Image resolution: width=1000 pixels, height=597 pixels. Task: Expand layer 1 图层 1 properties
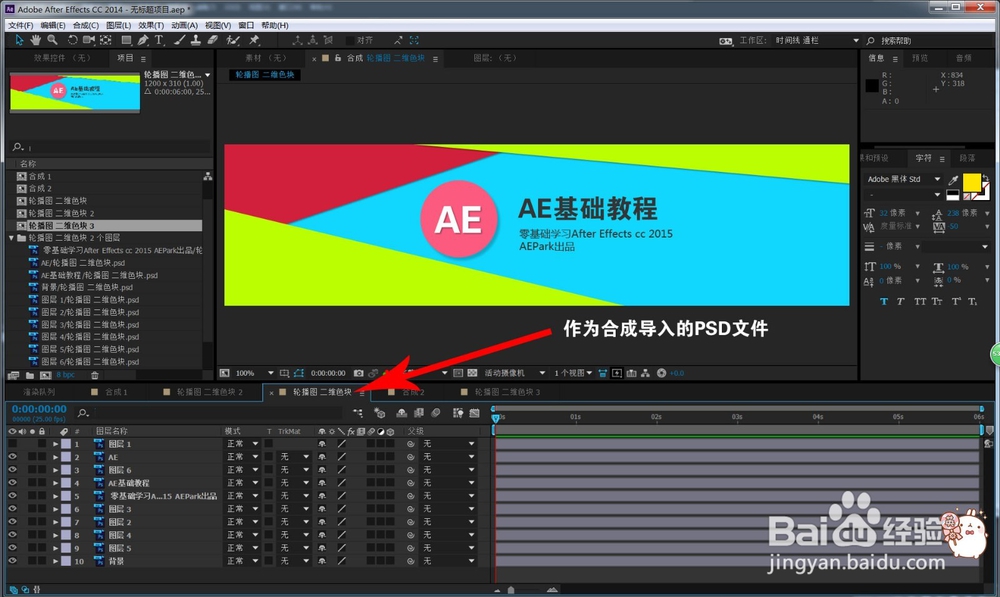tap(55, 443)
